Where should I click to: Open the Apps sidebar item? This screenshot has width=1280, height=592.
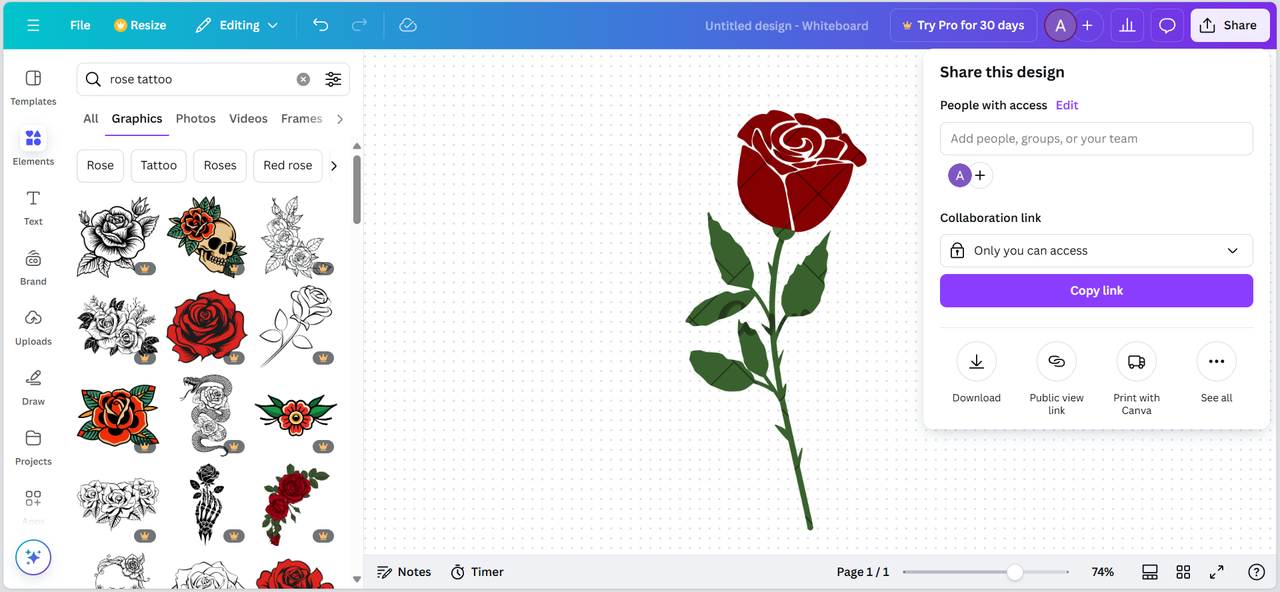click(x=33, y=505)
